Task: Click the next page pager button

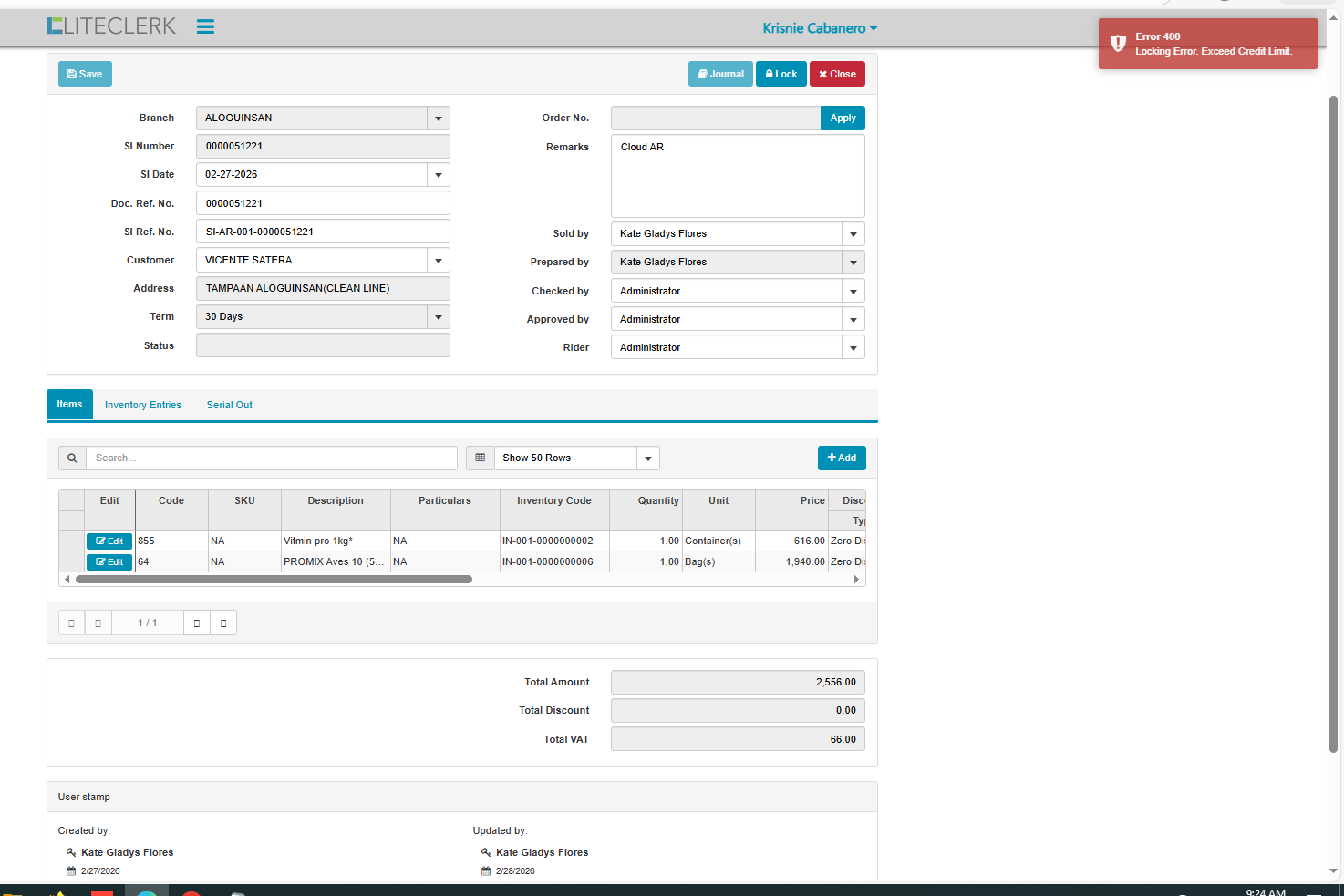Action: click(x=197, y=623)
